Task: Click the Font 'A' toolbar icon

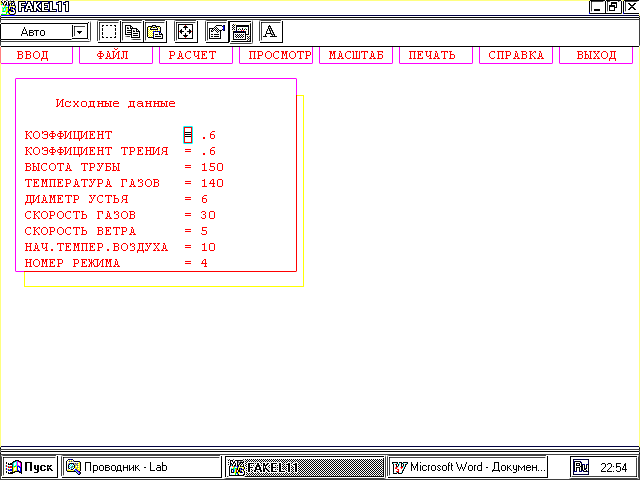Action: click(271, 32)
